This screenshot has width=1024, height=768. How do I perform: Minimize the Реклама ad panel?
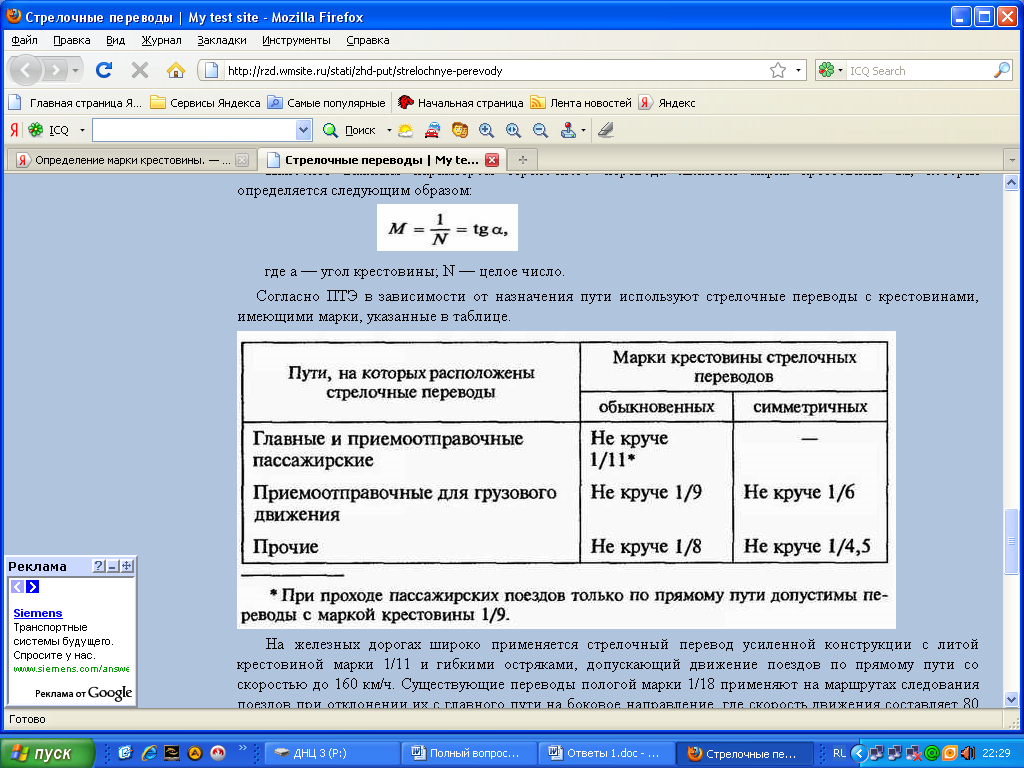[112, 566]
